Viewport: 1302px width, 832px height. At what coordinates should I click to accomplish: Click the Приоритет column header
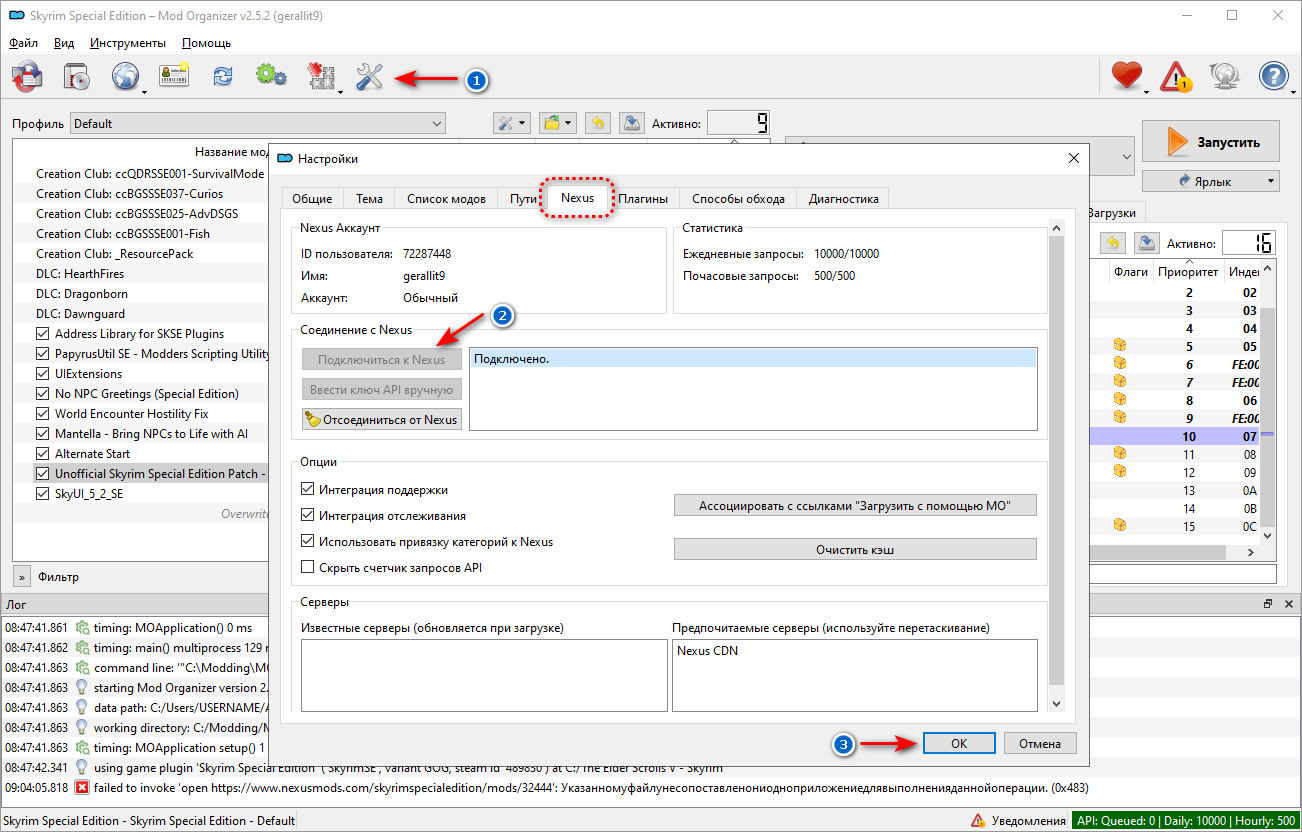[1188, 271]
